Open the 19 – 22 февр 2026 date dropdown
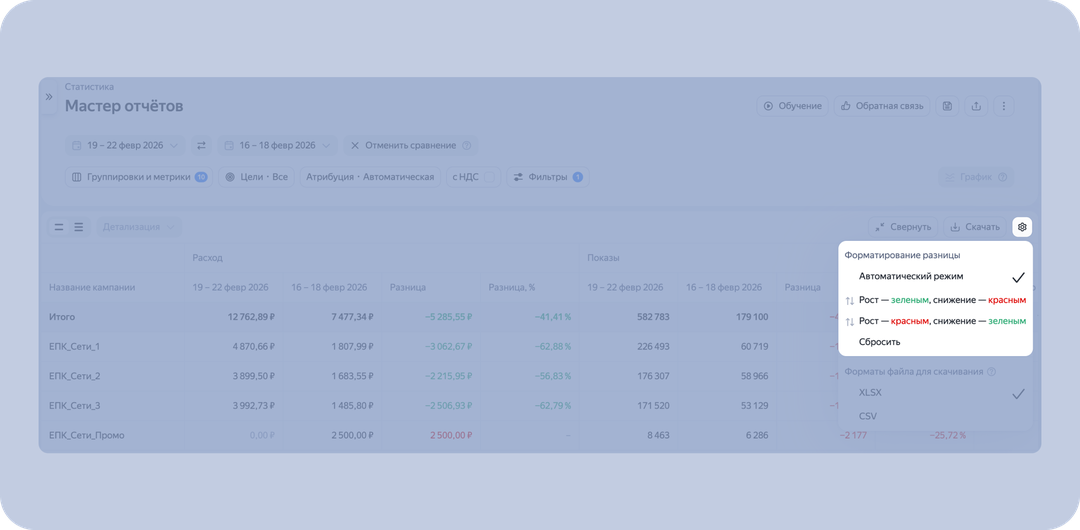 [125, 145]
